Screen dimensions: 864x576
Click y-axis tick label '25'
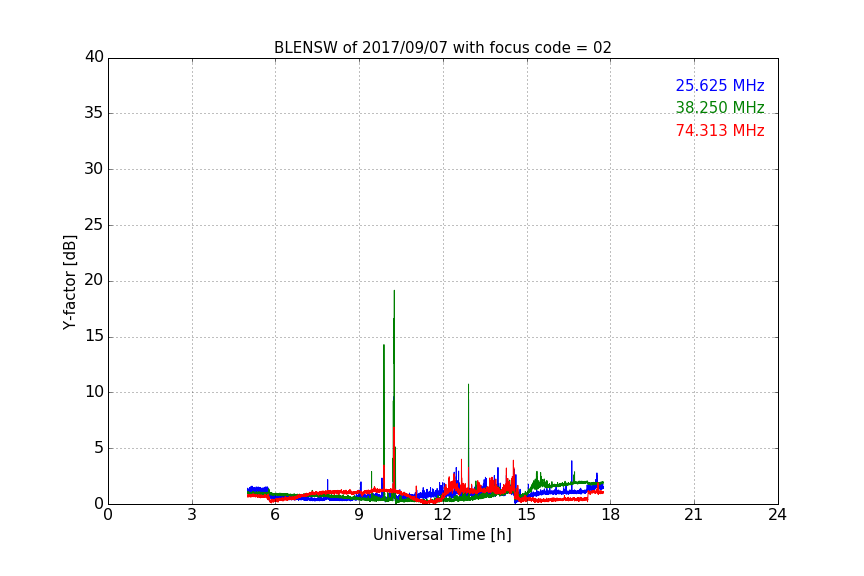[94, 225]
